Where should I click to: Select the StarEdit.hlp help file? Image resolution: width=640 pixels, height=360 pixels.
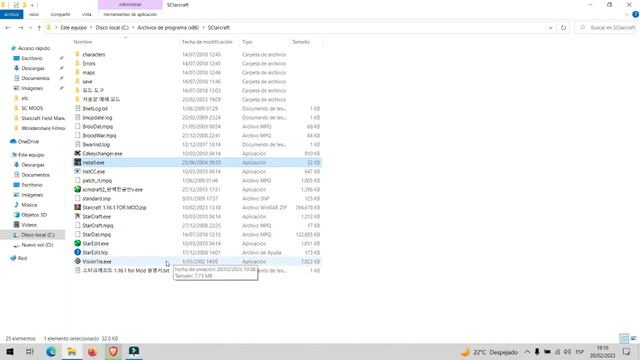coord(95,252)
